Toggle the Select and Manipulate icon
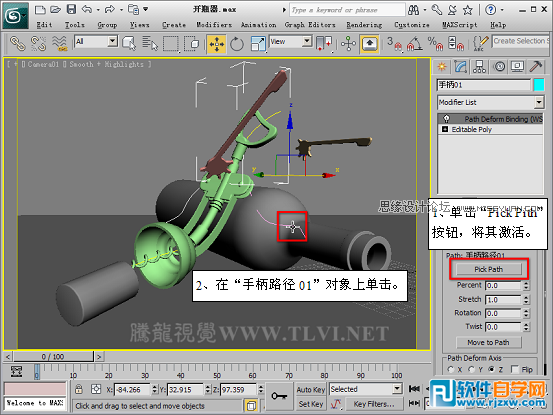 pos(348,44)
